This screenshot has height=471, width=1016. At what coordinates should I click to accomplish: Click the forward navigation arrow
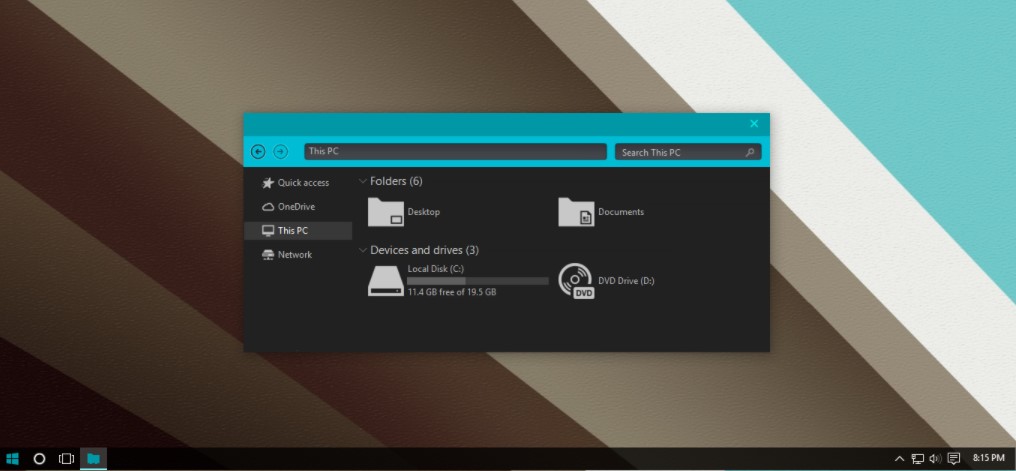pos(281,152)
